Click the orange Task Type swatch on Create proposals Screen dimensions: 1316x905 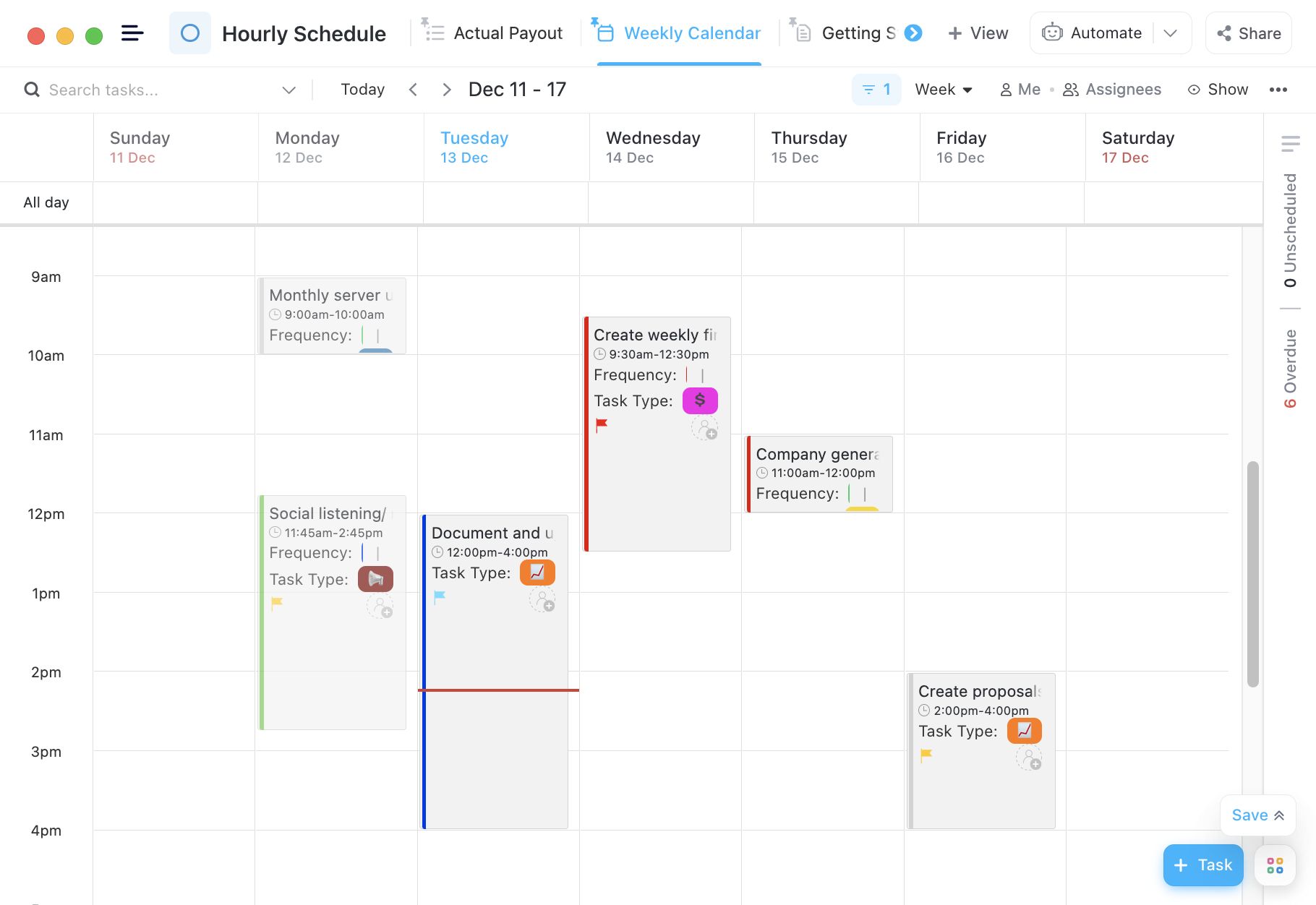pos(1024,731)
